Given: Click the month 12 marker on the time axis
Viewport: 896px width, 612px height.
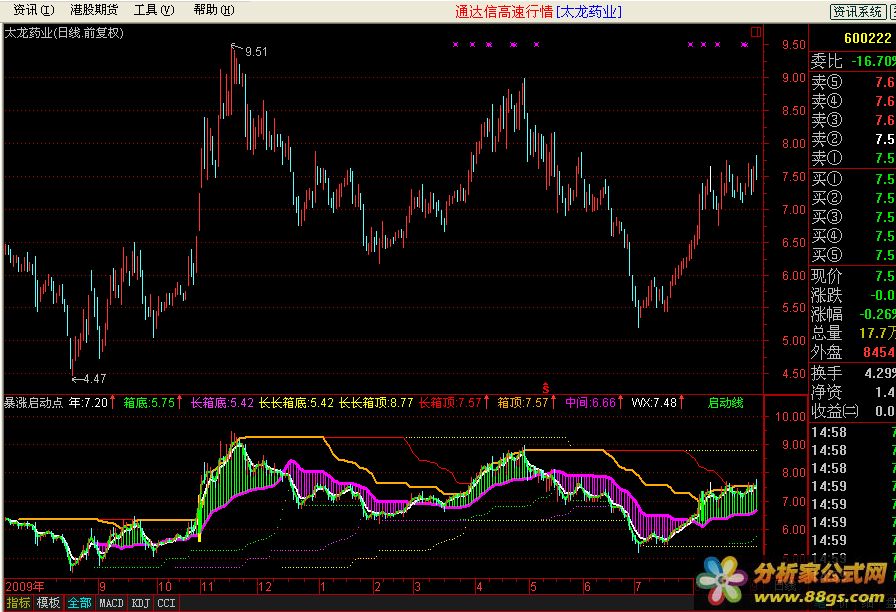Looking at the screenshot, I should point(265,587).
